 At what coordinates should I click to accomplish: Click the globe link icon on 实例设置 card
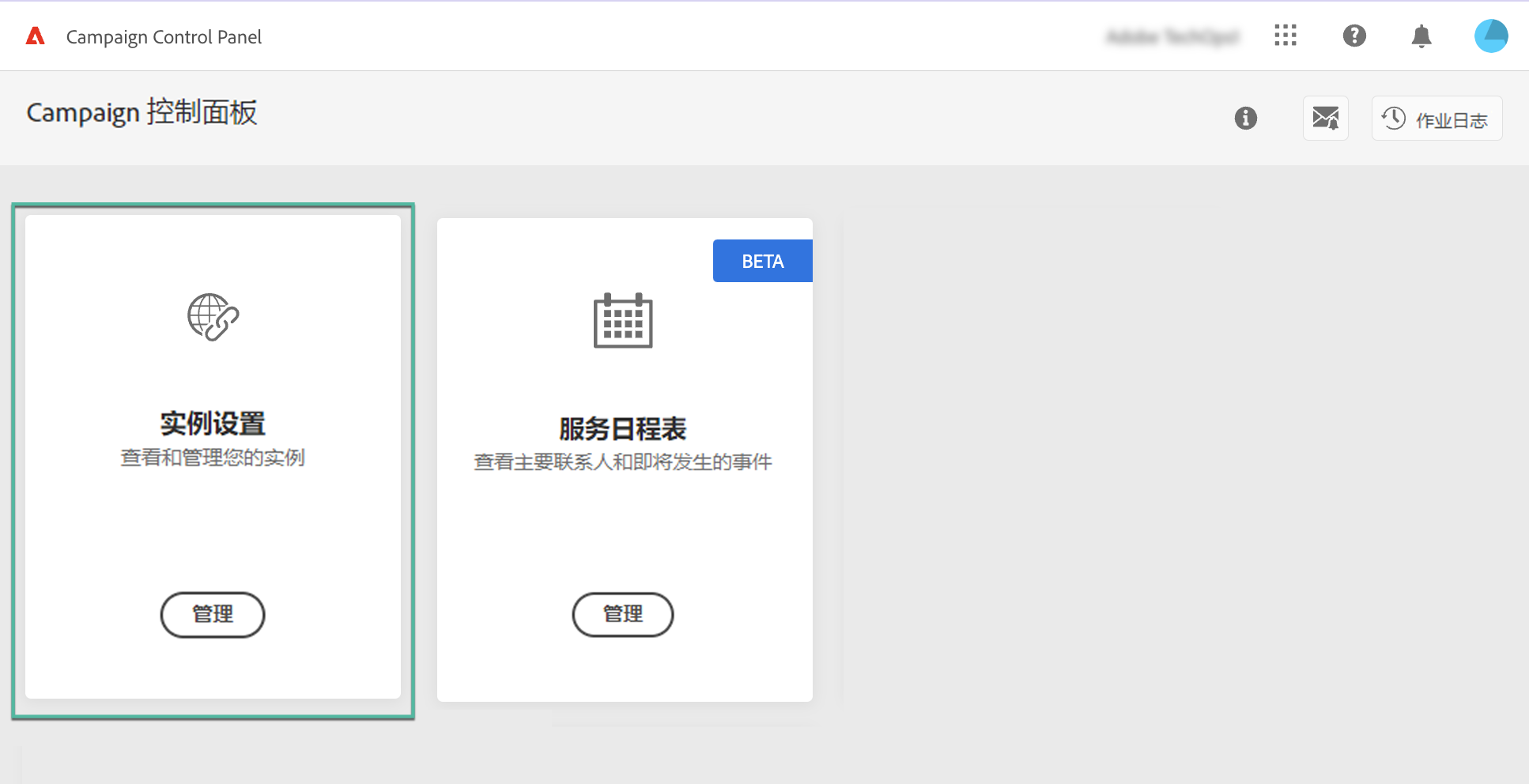213,317
